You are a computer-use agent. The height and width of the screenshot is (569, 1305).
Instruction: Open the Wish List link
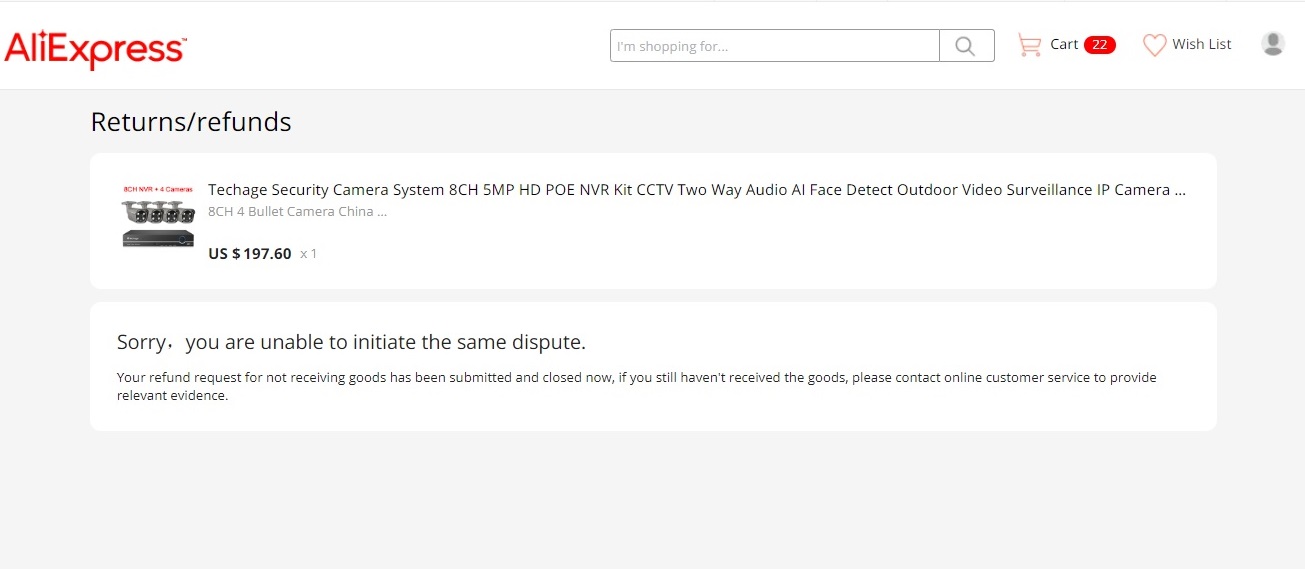[1202, 44]
